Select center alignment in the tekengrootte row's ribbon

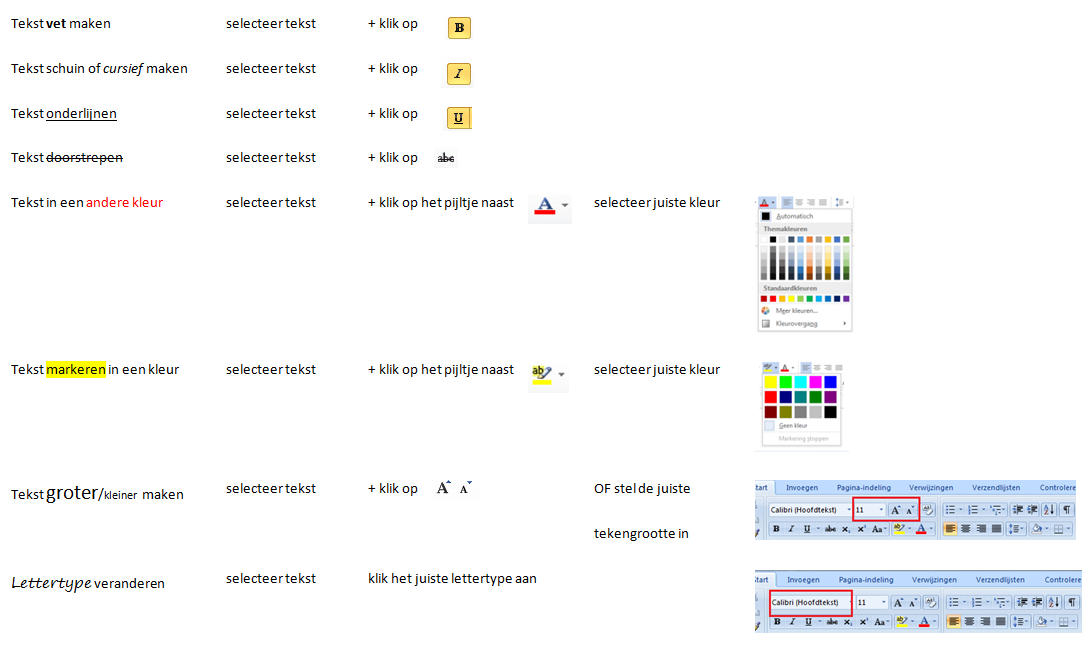coord(966,529)
